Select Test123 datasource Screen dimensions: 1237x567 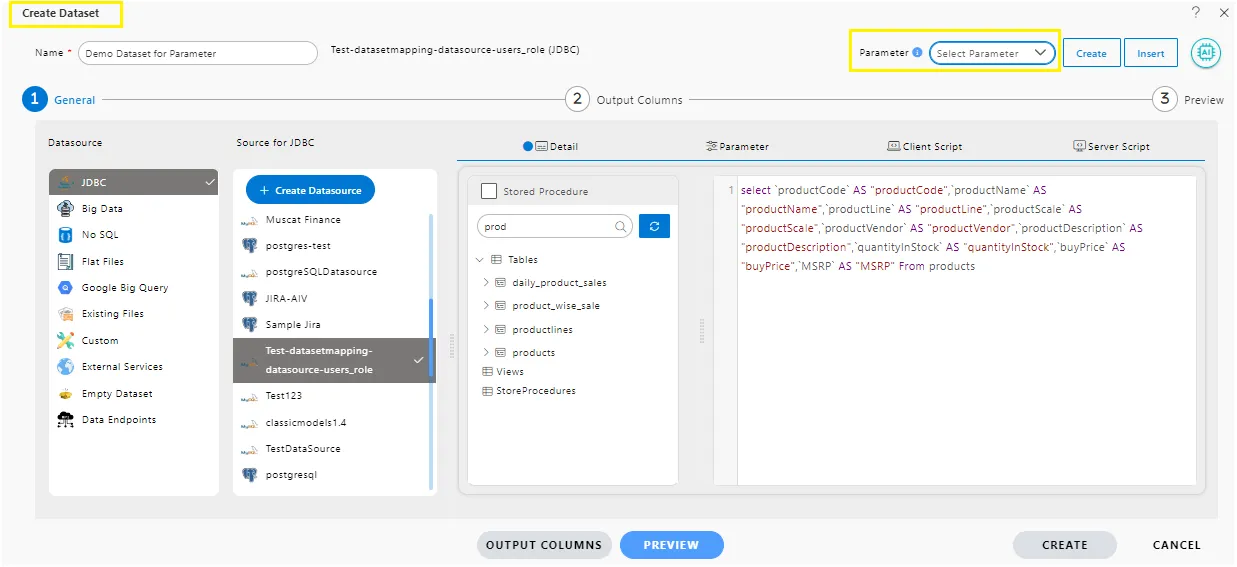pos(285,396)
